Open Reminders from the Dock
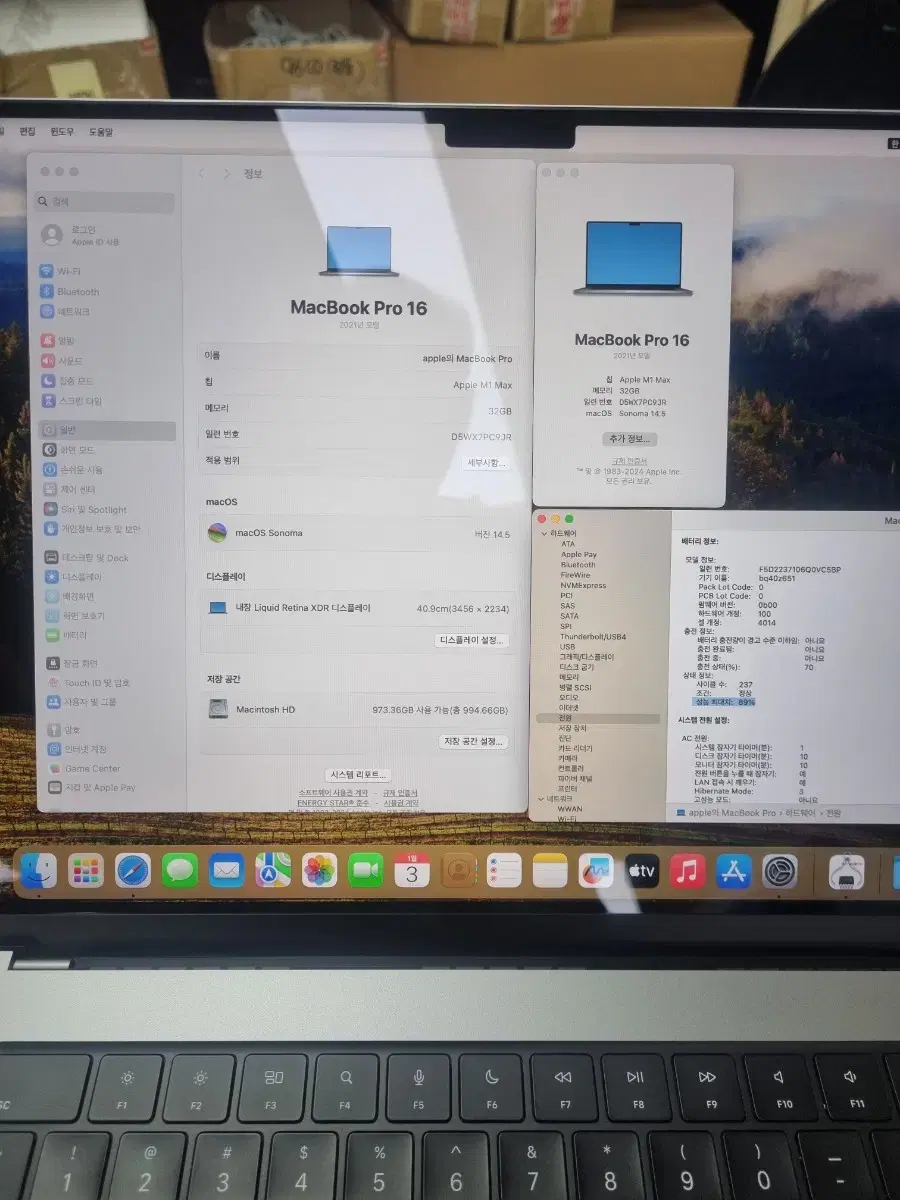Image resolution: width=900 pixels, height=1200 pixels. pyautogui.click(x=504, y=871)
